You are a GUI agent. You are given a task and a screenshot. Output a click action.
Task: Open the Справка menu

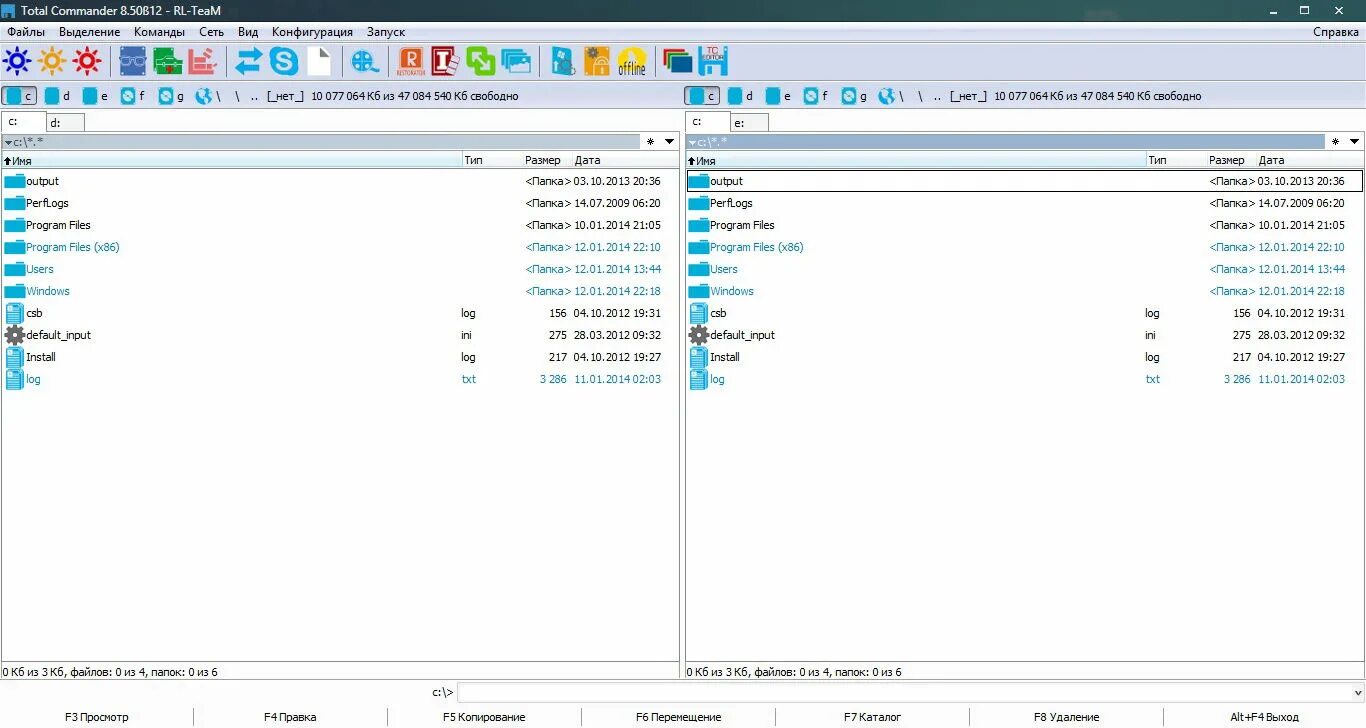click(x=1336, y=32)
